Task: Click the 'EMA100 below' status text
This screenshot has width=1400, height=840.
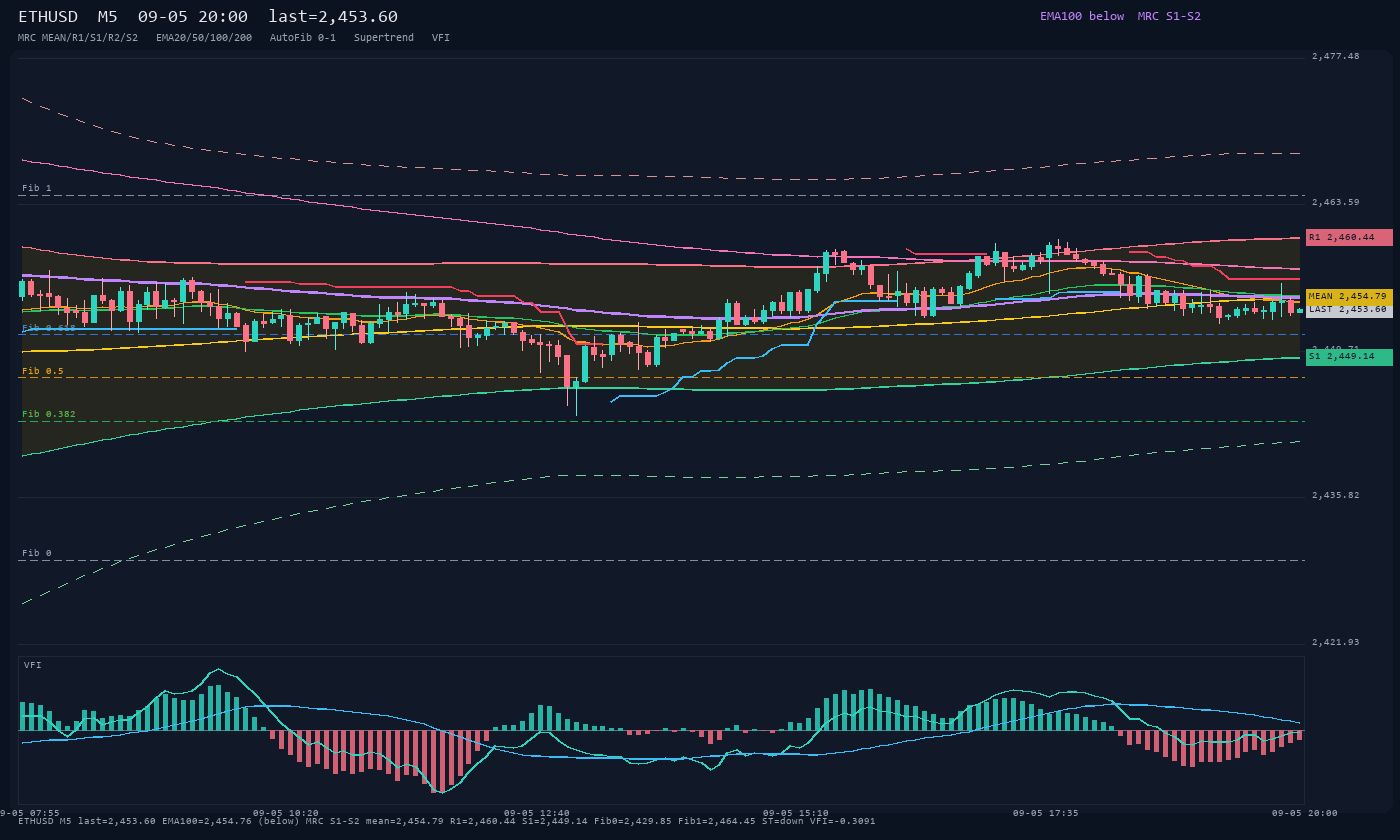Action: tap(1082, 16)
